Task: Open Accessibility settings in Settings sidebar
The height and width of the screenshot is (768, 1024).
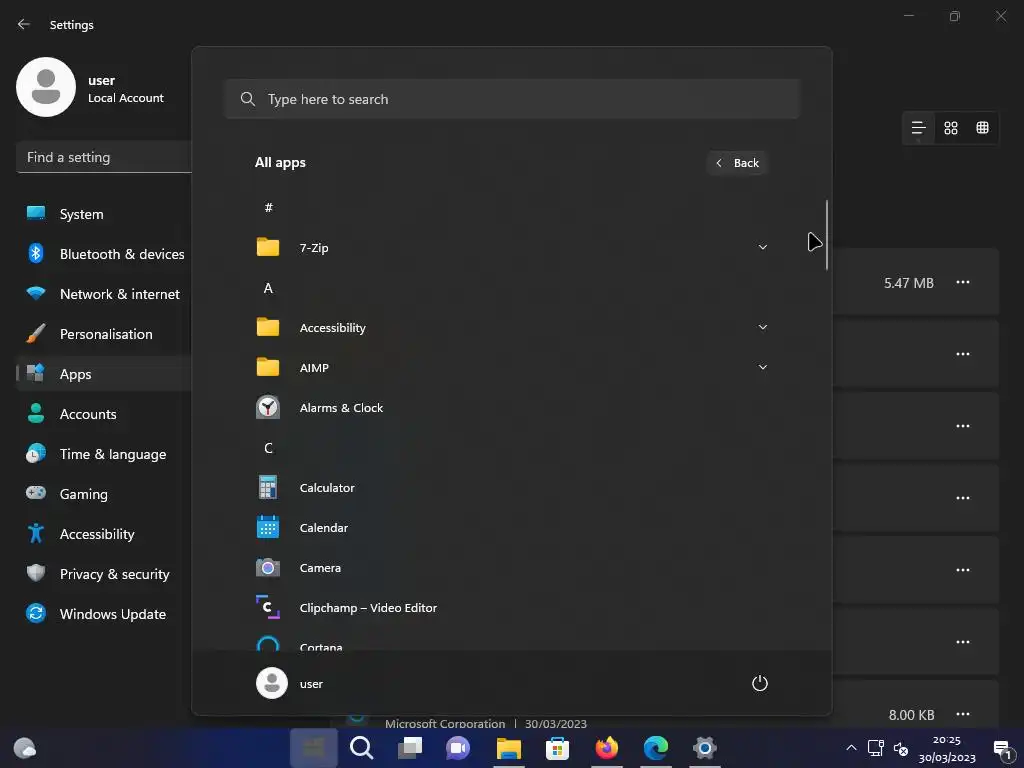Action: pyautogui.click(x=104, y=534)
